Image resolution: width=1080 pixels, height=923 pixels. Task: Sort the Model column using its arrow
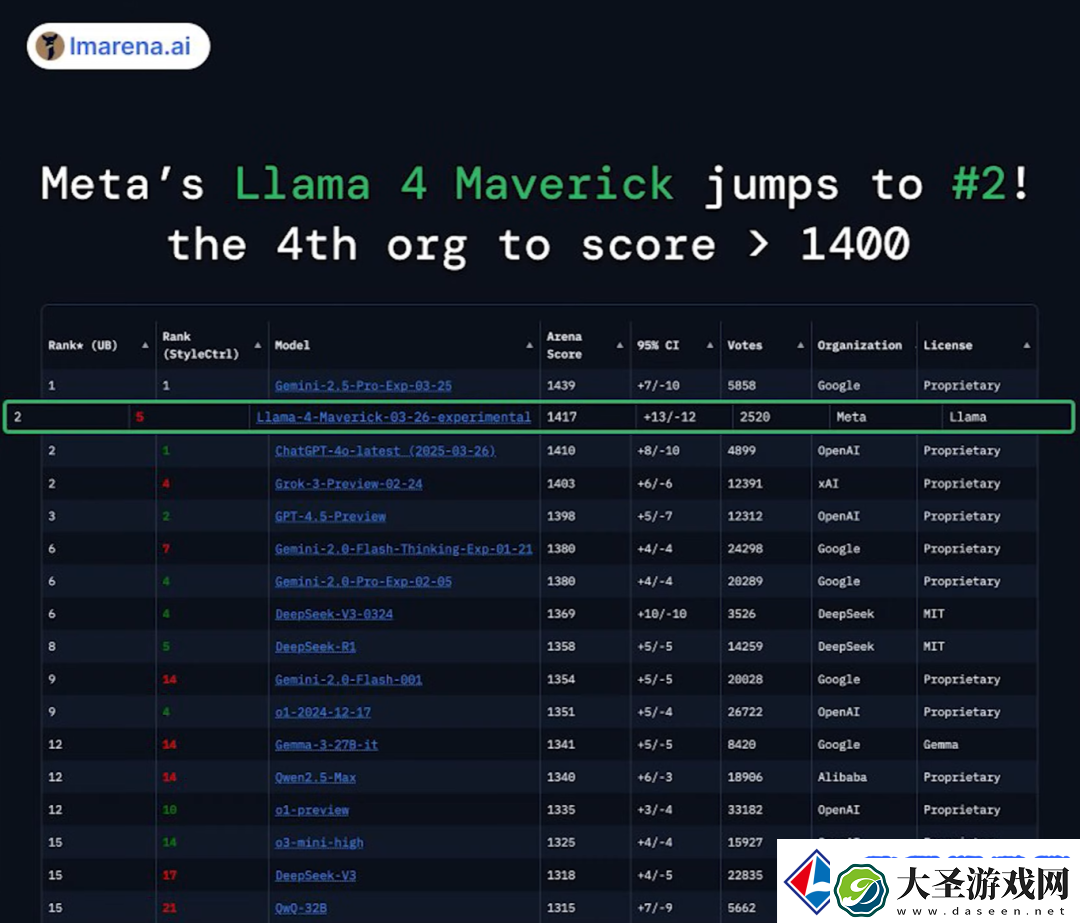[529, 345]
